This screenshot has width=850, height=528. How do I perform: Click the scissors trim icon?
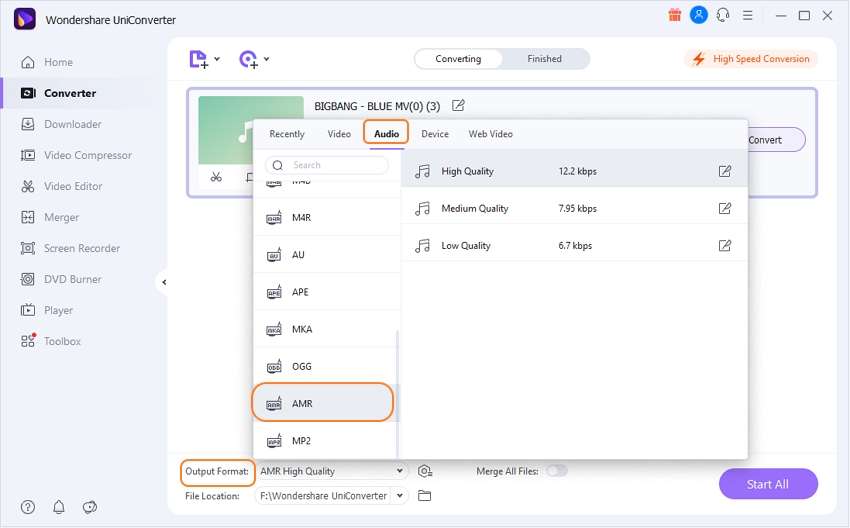[x=216, y=177]
